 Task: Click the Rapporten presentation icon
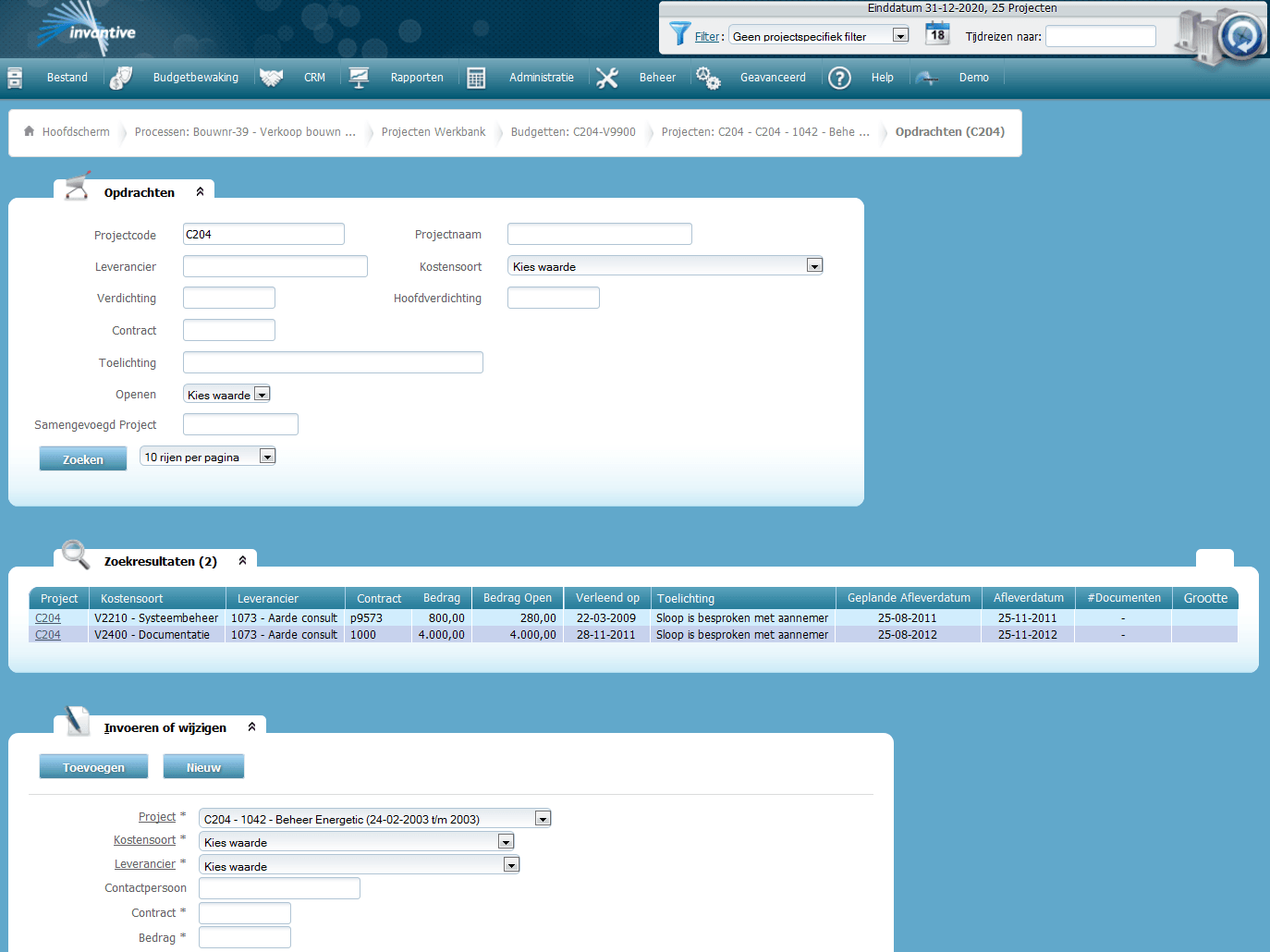(x=359, y=77)
